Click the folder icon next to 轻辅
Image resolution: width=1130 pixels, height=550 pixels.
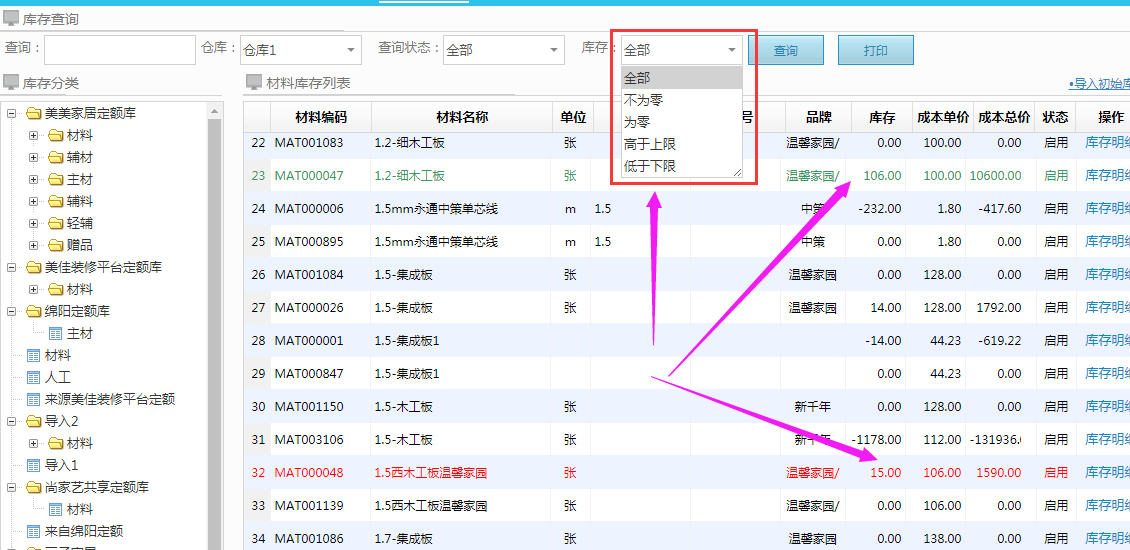click(55, 223)
